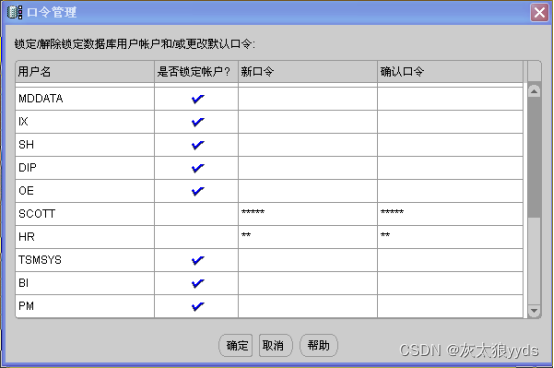Toggle lock checkmark for TSMSYS
The width and height of the screenshot is (554, 368).
pyautogui.click(x=198, y=260)
